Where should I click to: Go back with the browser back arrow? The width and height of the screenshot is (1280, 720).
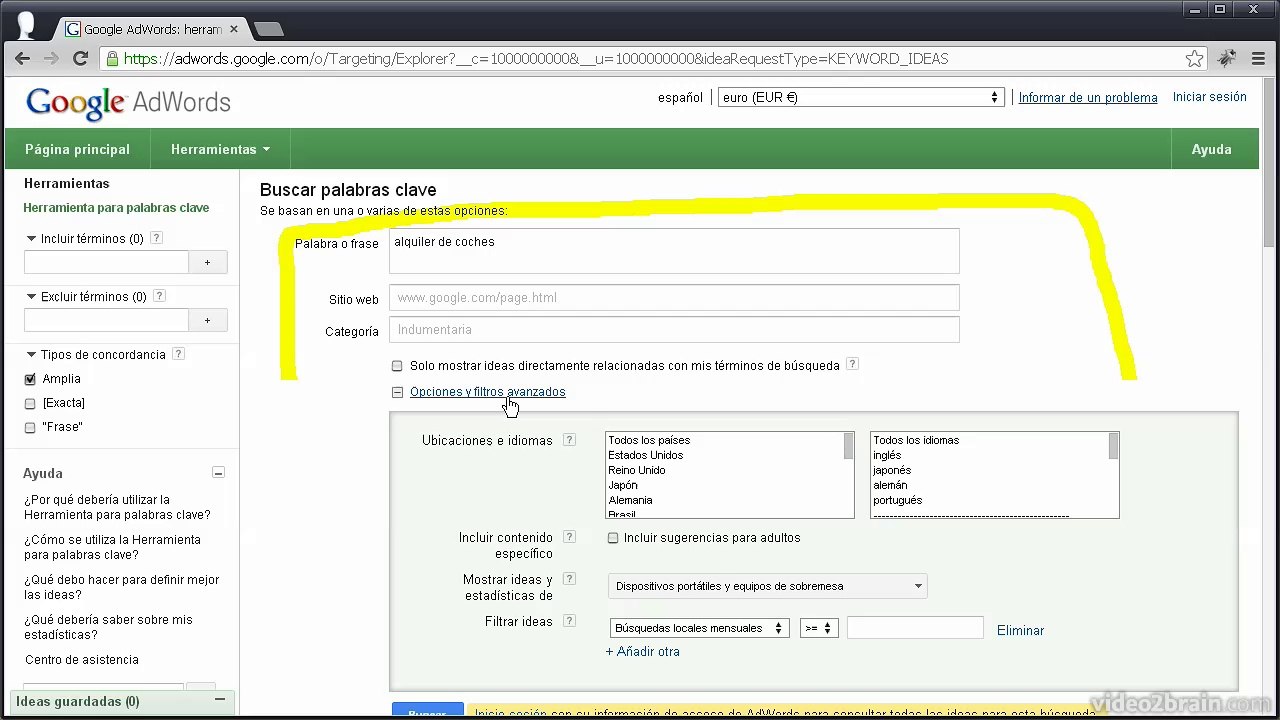[22, 59]
